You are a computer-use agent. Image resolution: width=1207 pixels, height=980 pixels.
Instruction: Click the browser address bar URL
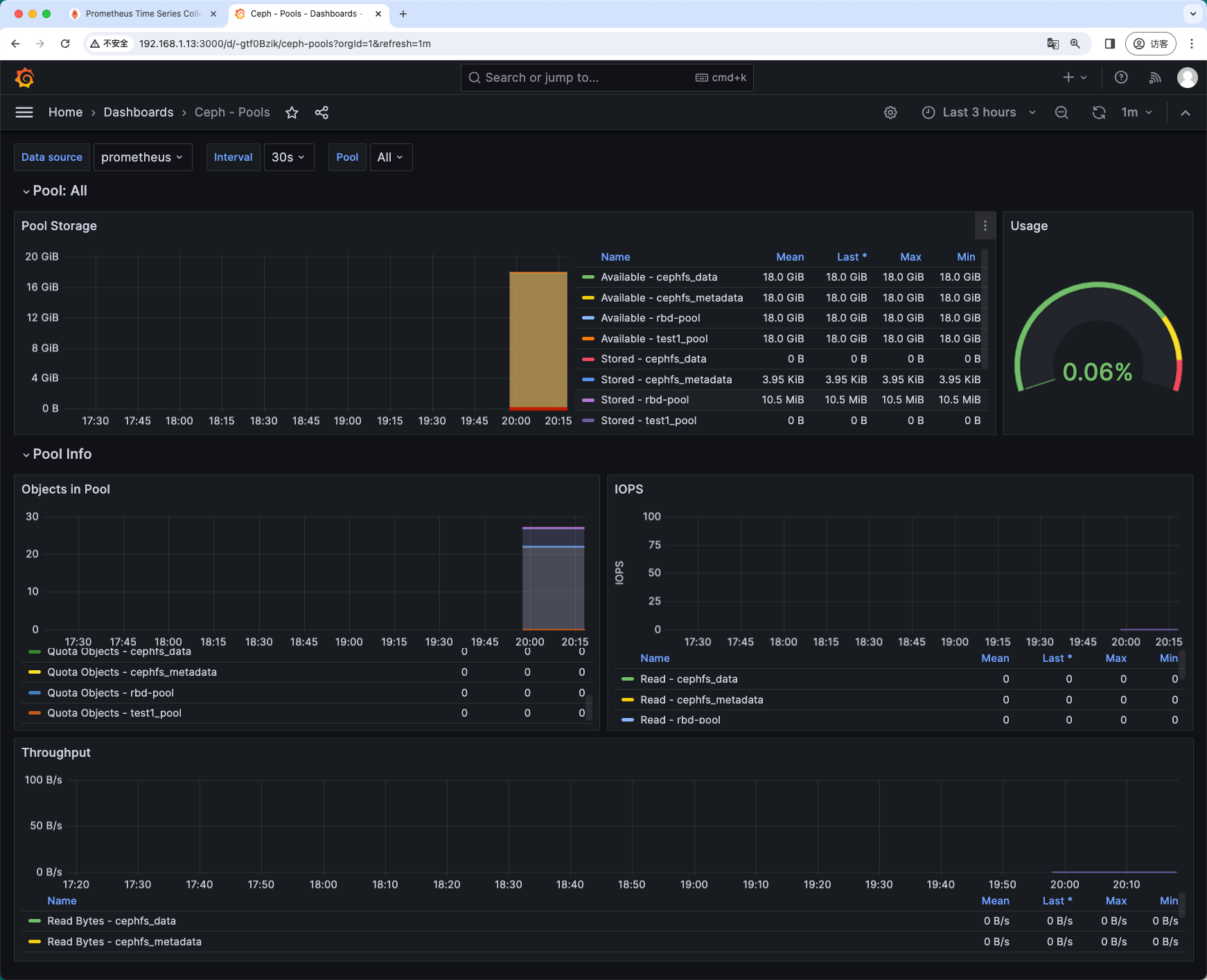(x=285, y=44)
